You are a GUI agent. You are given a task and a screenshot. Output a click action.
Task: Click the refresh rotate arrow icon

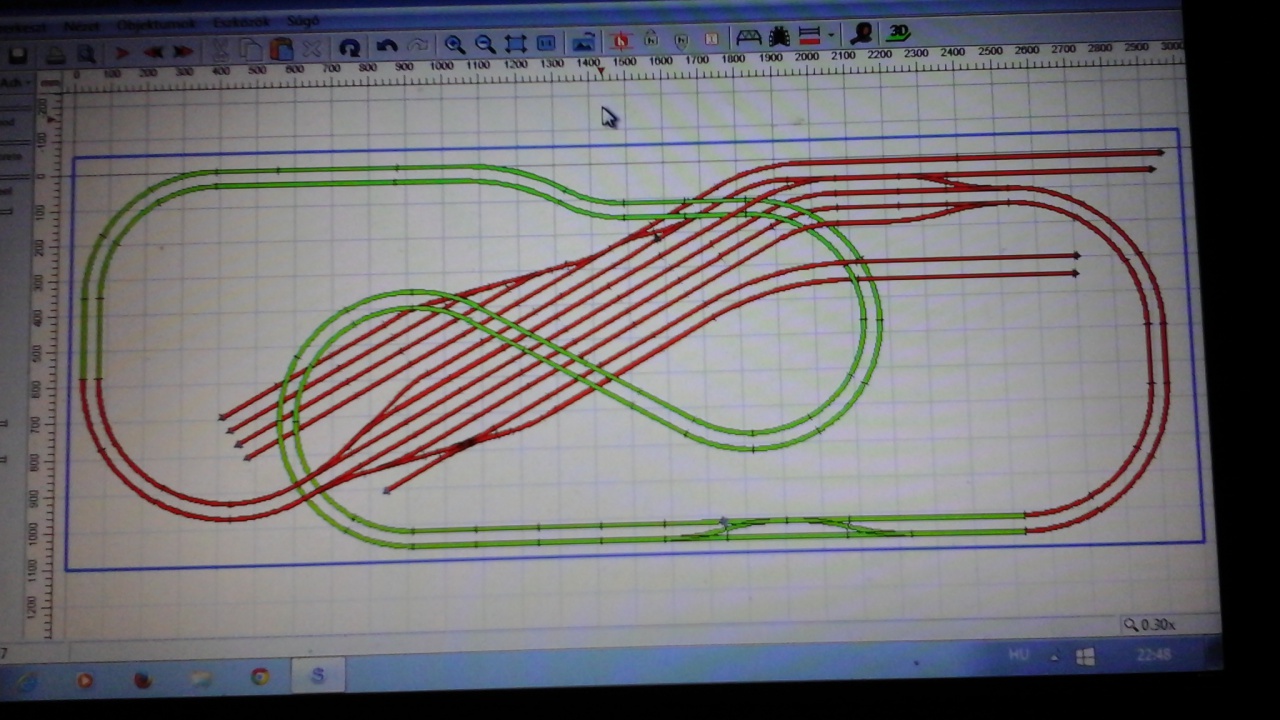tap(349, 47)
